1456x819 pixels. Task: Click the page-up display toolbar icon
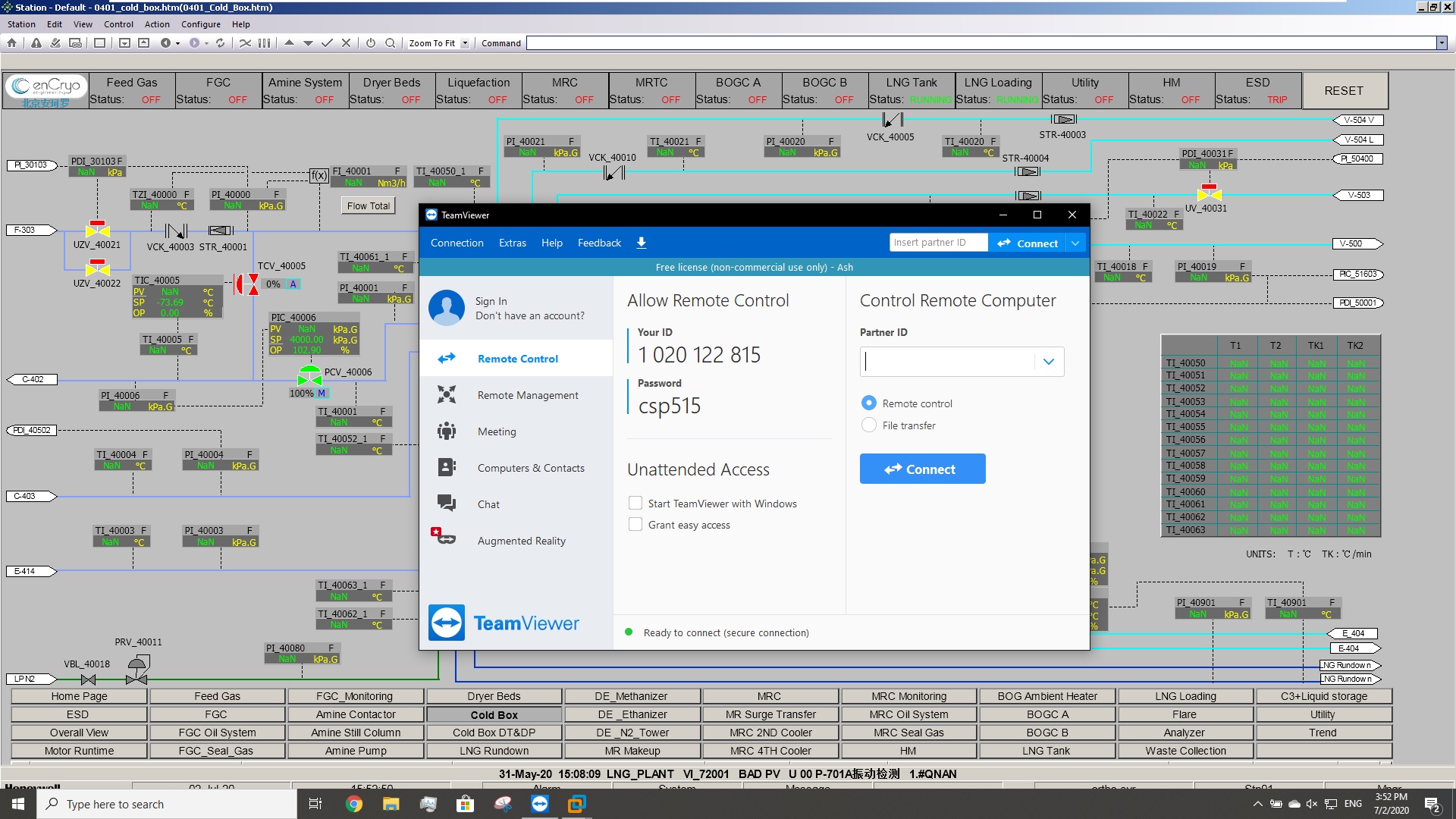point(144,43)
